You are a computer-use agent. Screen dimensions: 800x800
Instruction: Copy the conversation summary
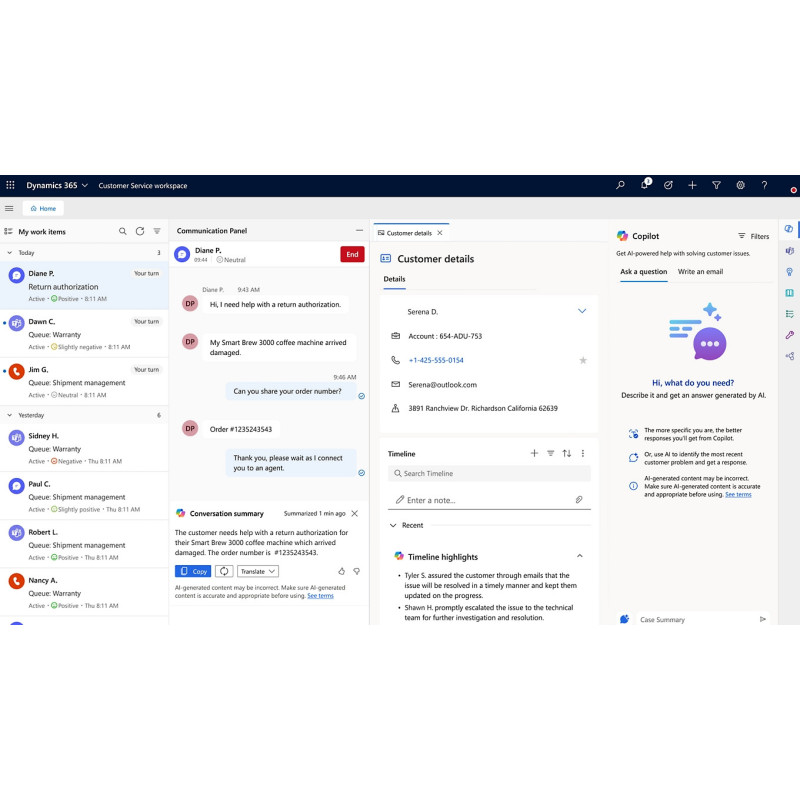(193, 571)
